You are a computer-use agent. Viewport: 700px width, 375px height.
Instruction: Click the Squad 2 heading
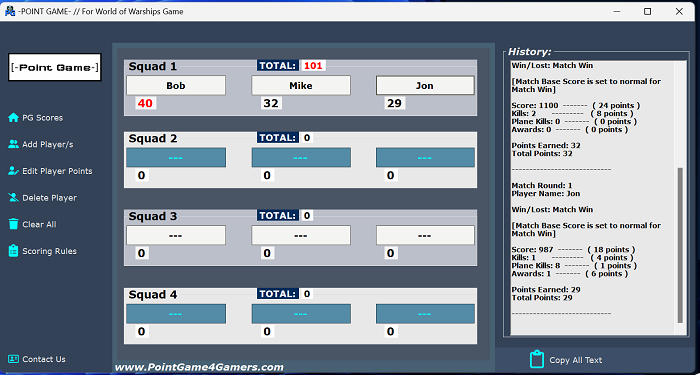pyautogui.click(x=153, y=139)
